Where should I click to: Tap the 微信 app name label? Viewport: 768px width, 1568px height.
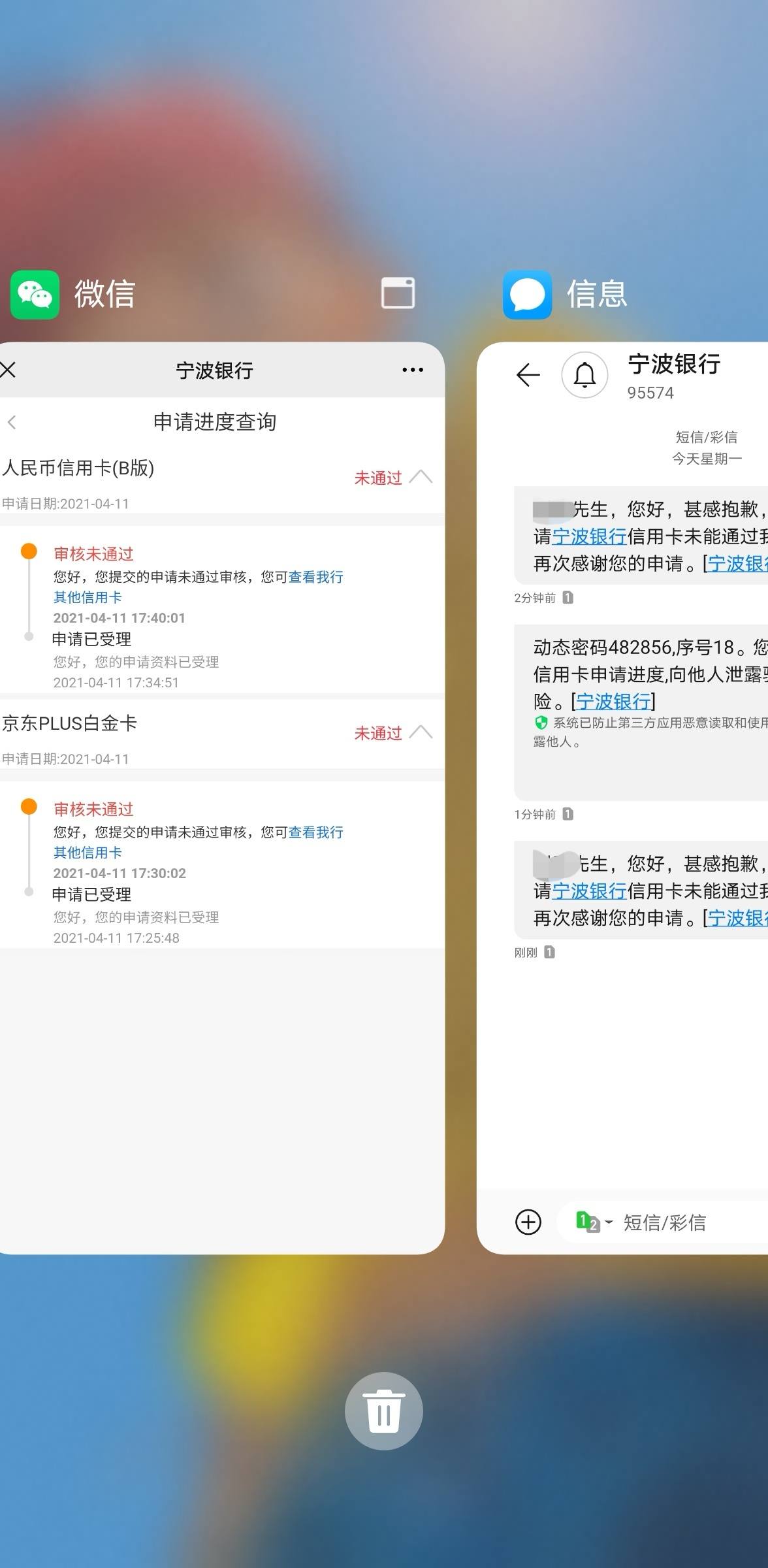coord(104,294)
